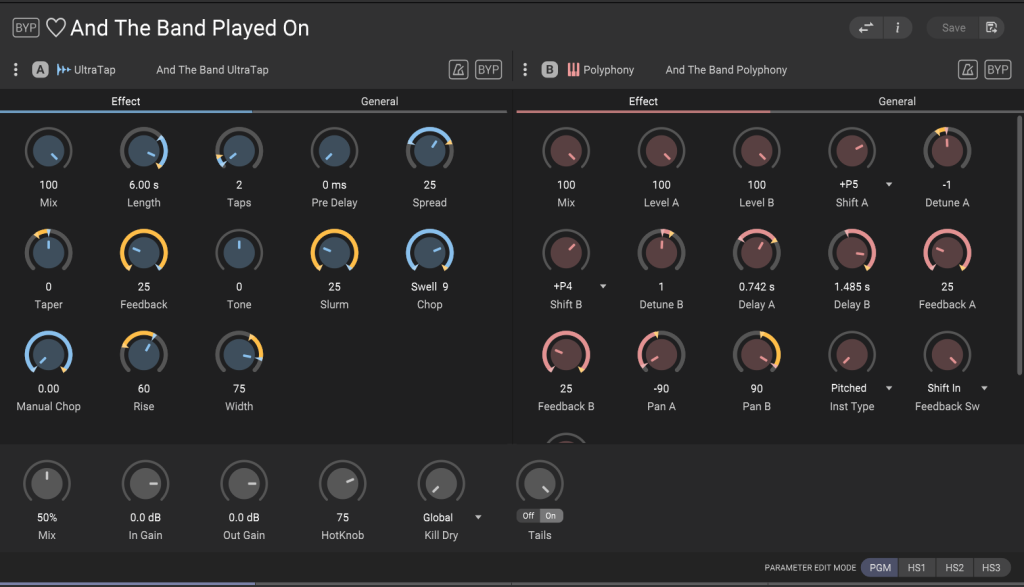The width and height of the screenshot is (1024, 587).
Task: Click the Save button
Action: 953,27
